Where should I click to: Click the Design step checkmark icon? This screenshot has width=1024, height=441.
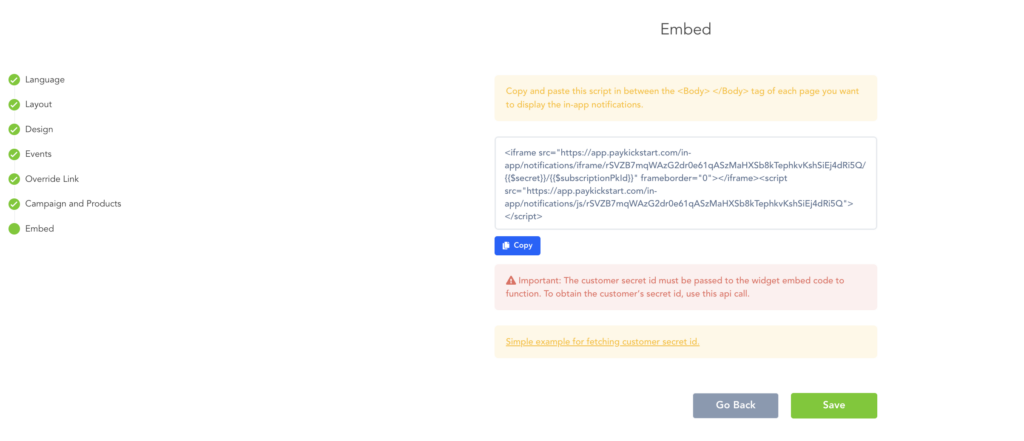[14, 129]
